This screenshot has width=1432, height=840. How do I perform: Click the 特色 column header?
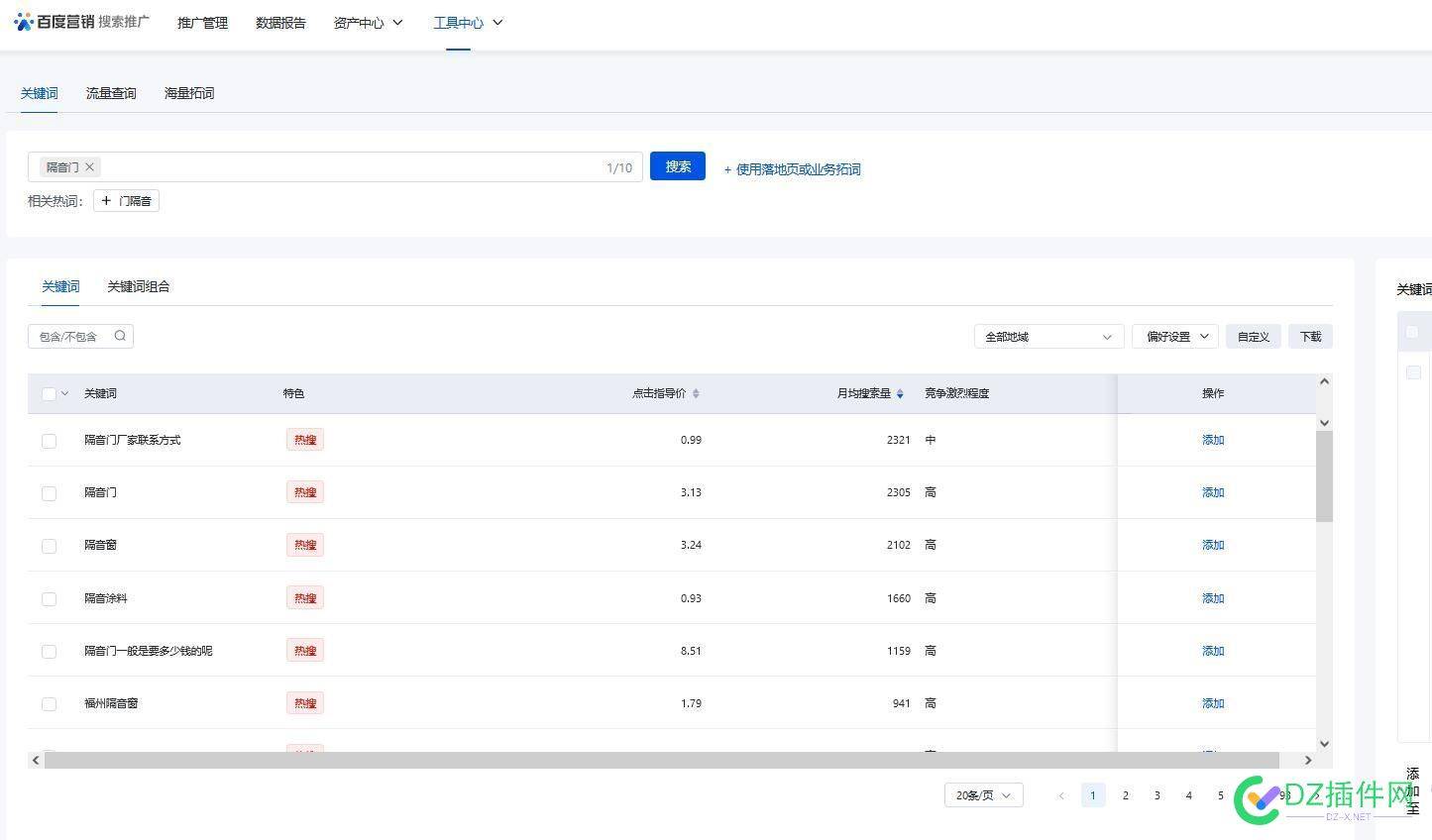(x=293, y=393)
